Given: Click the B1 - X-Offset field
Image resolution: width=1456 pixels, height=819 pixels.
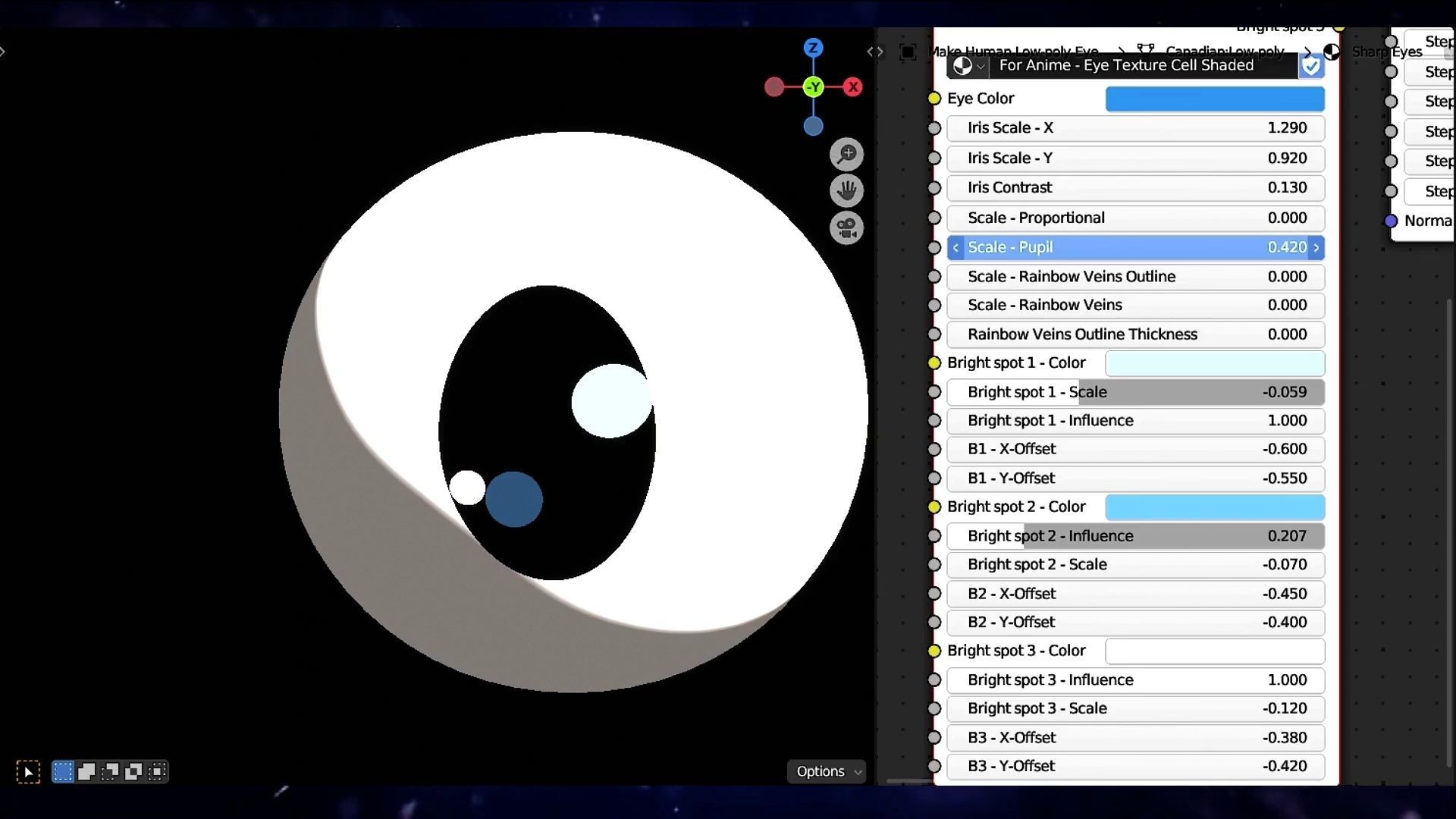Looking at the screenshot, I should 1136,449.
